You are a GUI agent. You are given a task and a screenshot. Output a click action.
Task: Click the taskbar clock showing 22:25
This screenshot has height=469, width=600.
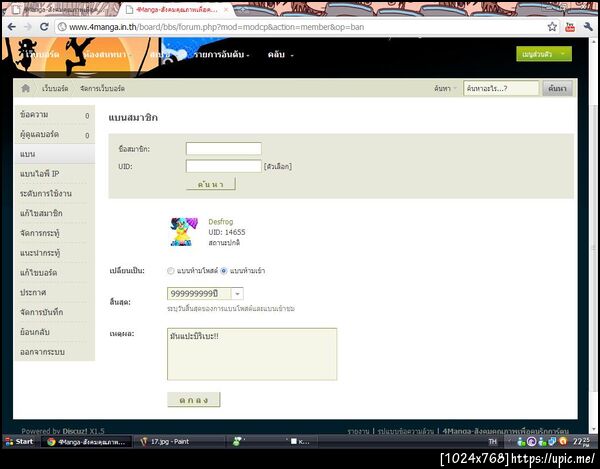tap(583, 441)
